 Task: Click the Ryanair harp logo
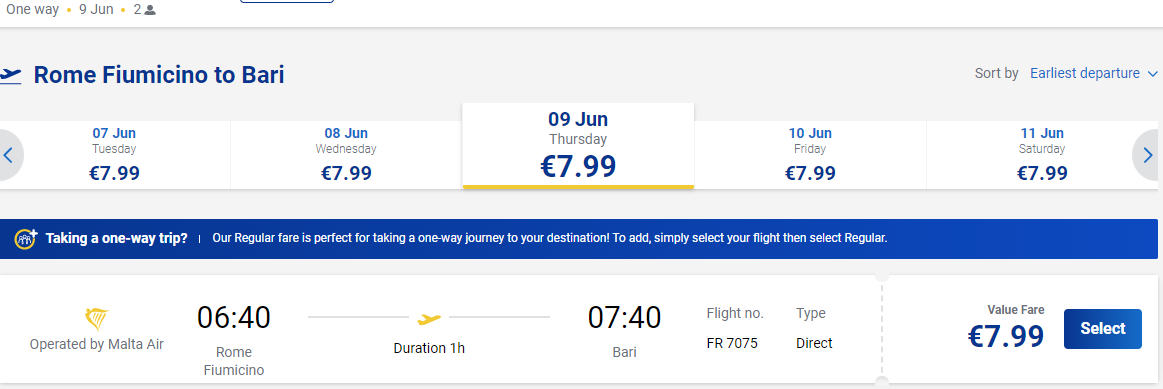[96, 319]
